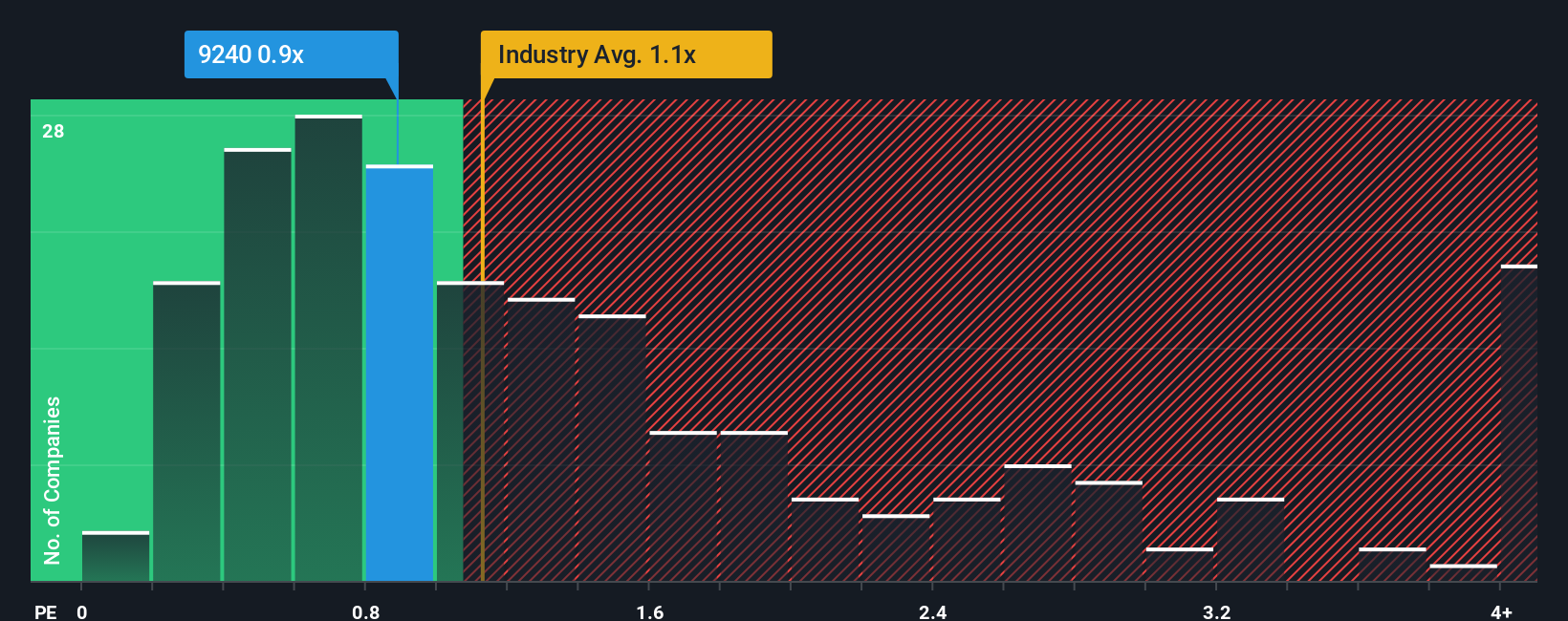Click the blue 9240 0.9x label
The height and width of the screenshot is (621, 1568).
tap(291, 54)
